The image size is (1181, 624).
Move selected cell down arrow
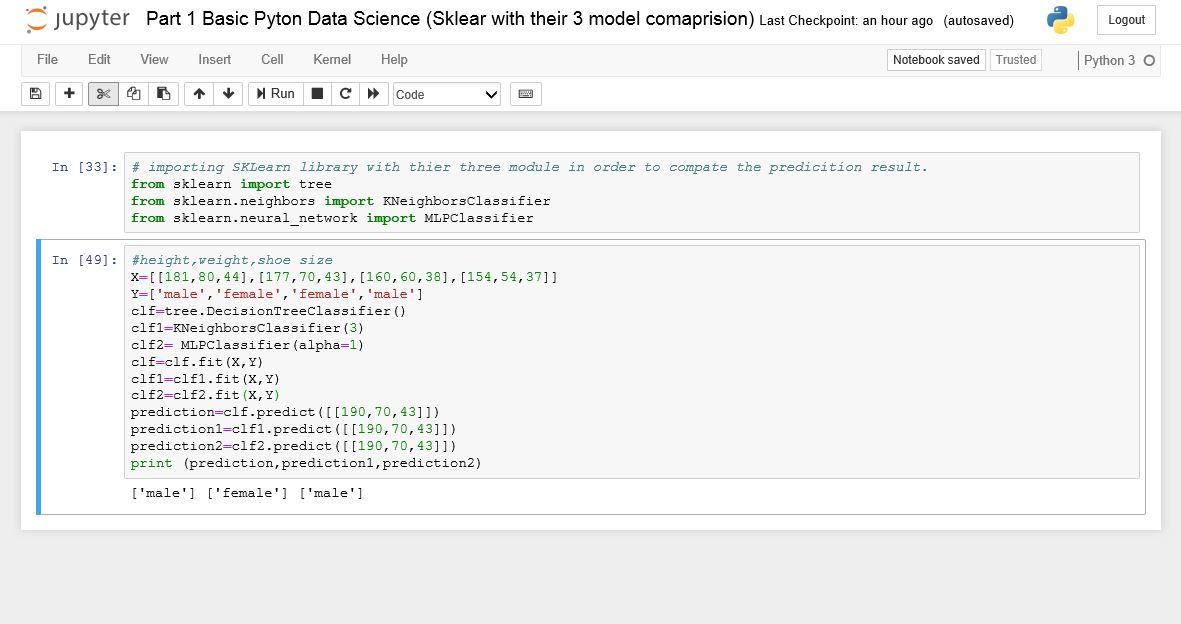[x=229, y=94]
